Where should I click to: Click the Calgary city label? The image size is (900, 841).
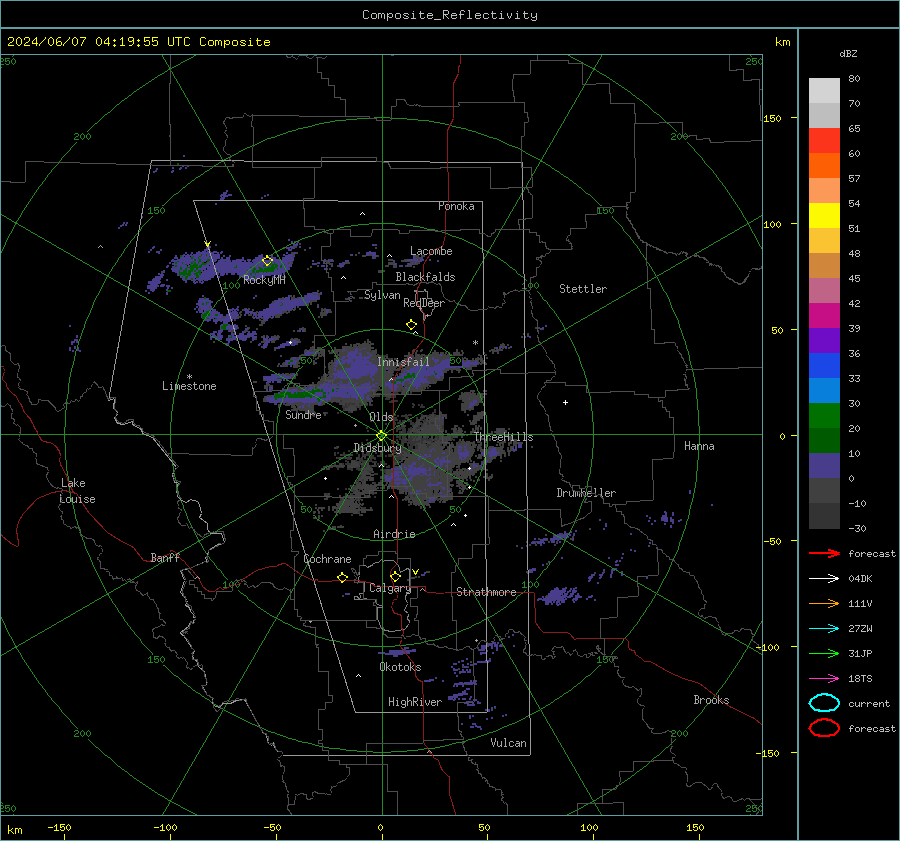390,588
